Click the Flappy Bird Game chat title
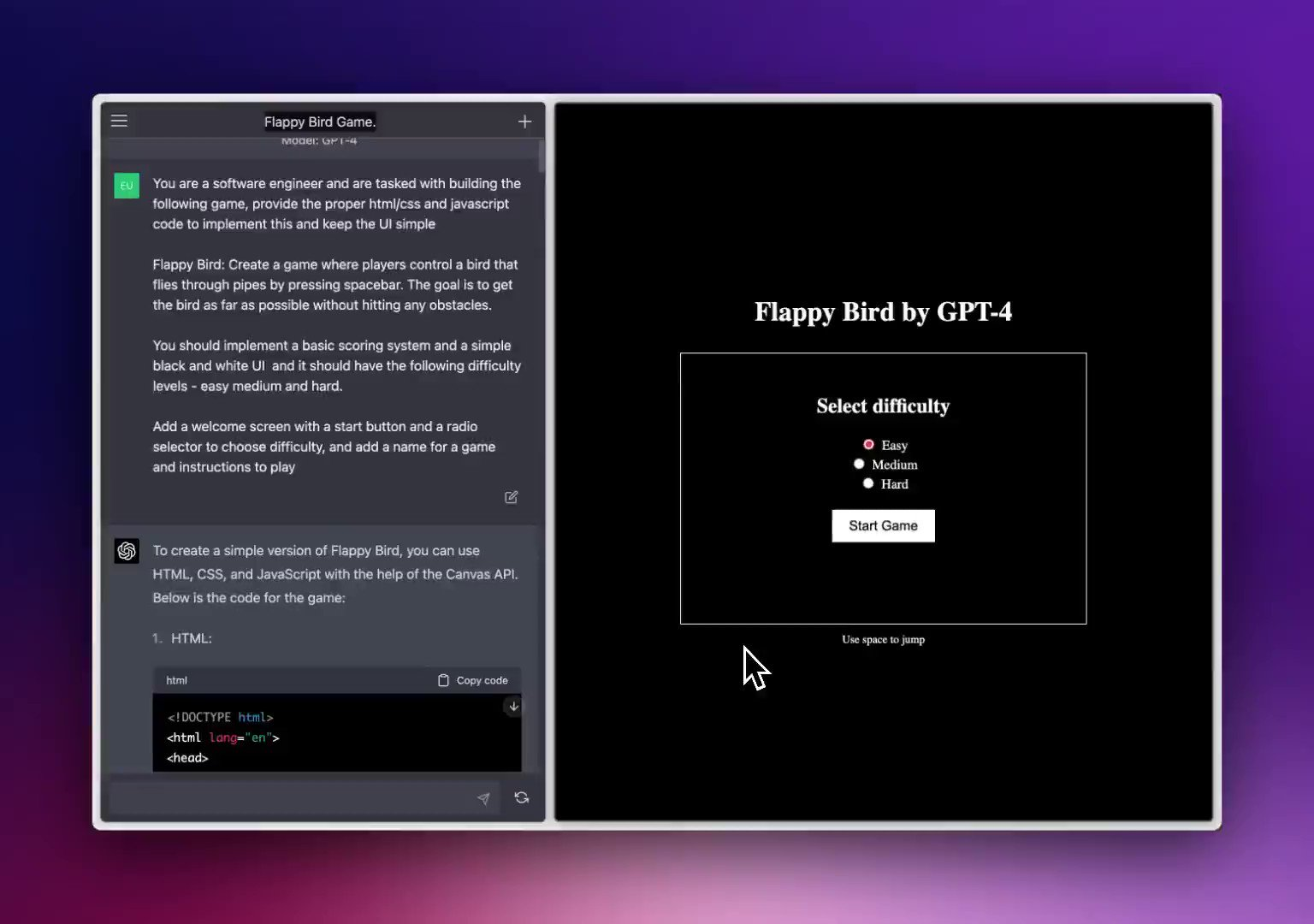The image size is (1314, 924). tap(320, 121)
